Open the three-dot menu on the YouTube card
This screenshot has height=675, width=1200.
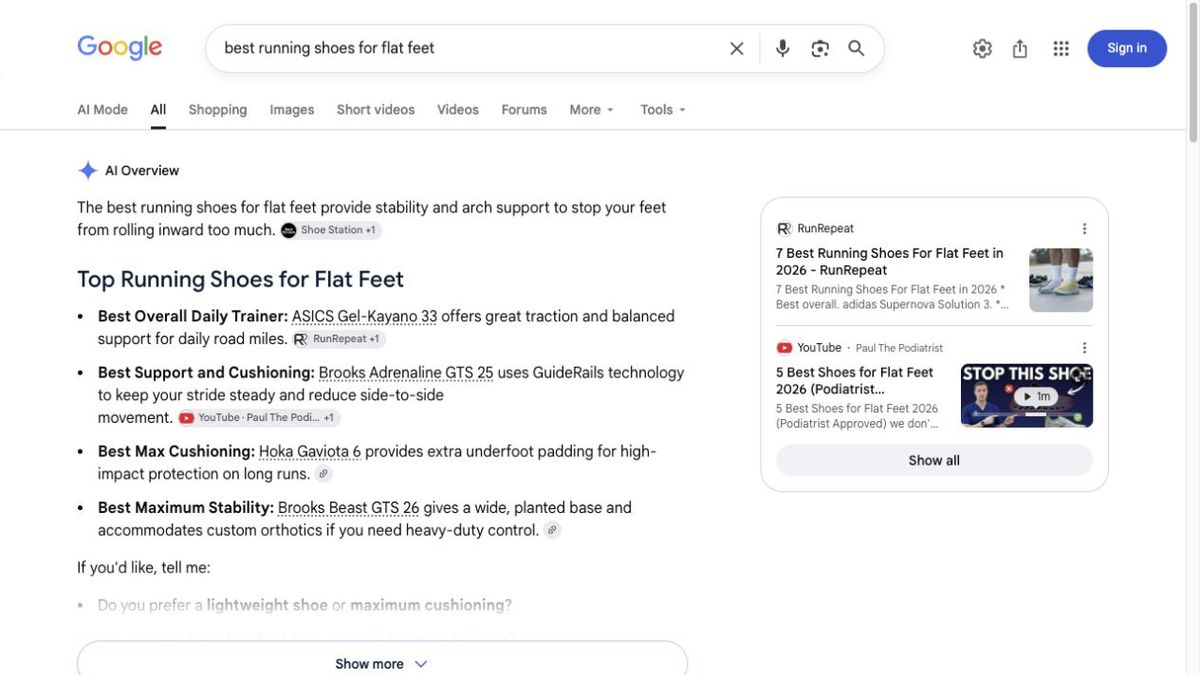click(1084, 348)
